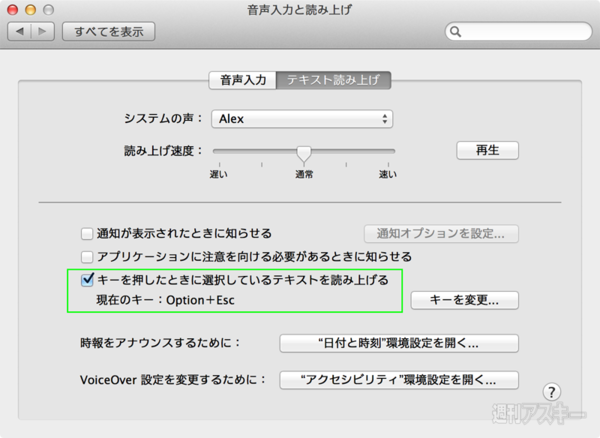The width and height of the screenshot is (600, 438).
Task: Click the 読み上げ速度 slider thumb
Action: pos(304,154)
